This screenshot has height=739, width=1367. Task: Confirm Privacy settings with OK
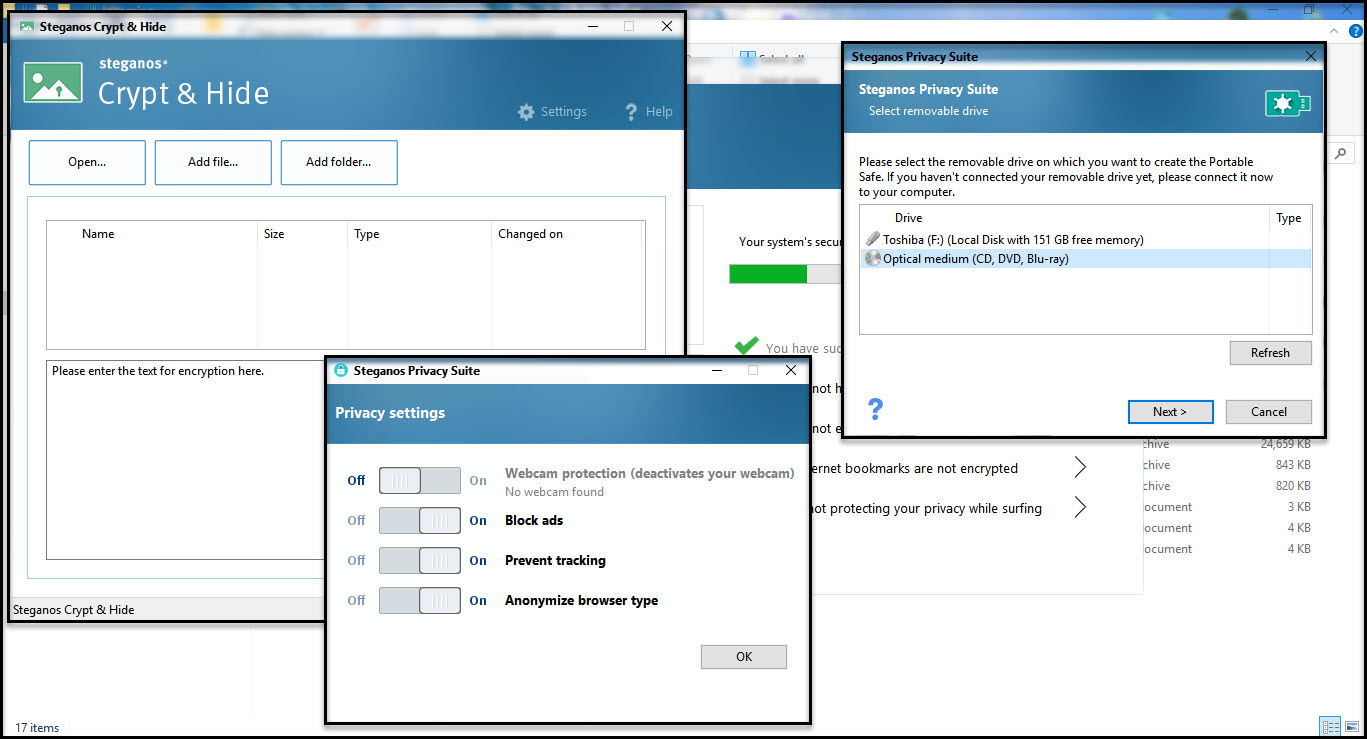(x=744, y=656)
